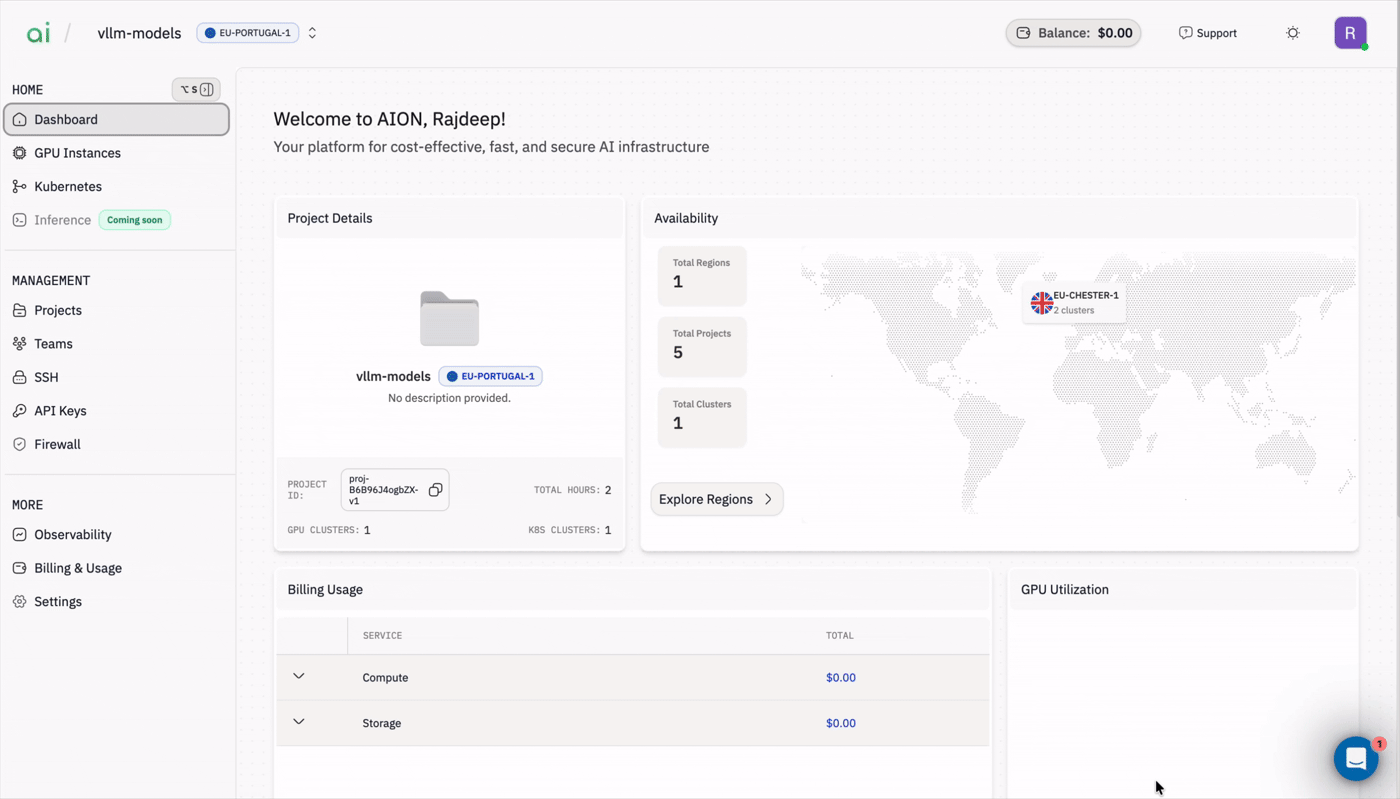Click the Support link
Image resolution: width=1400 pixels, height=799 pixels.
[1207, 33]
